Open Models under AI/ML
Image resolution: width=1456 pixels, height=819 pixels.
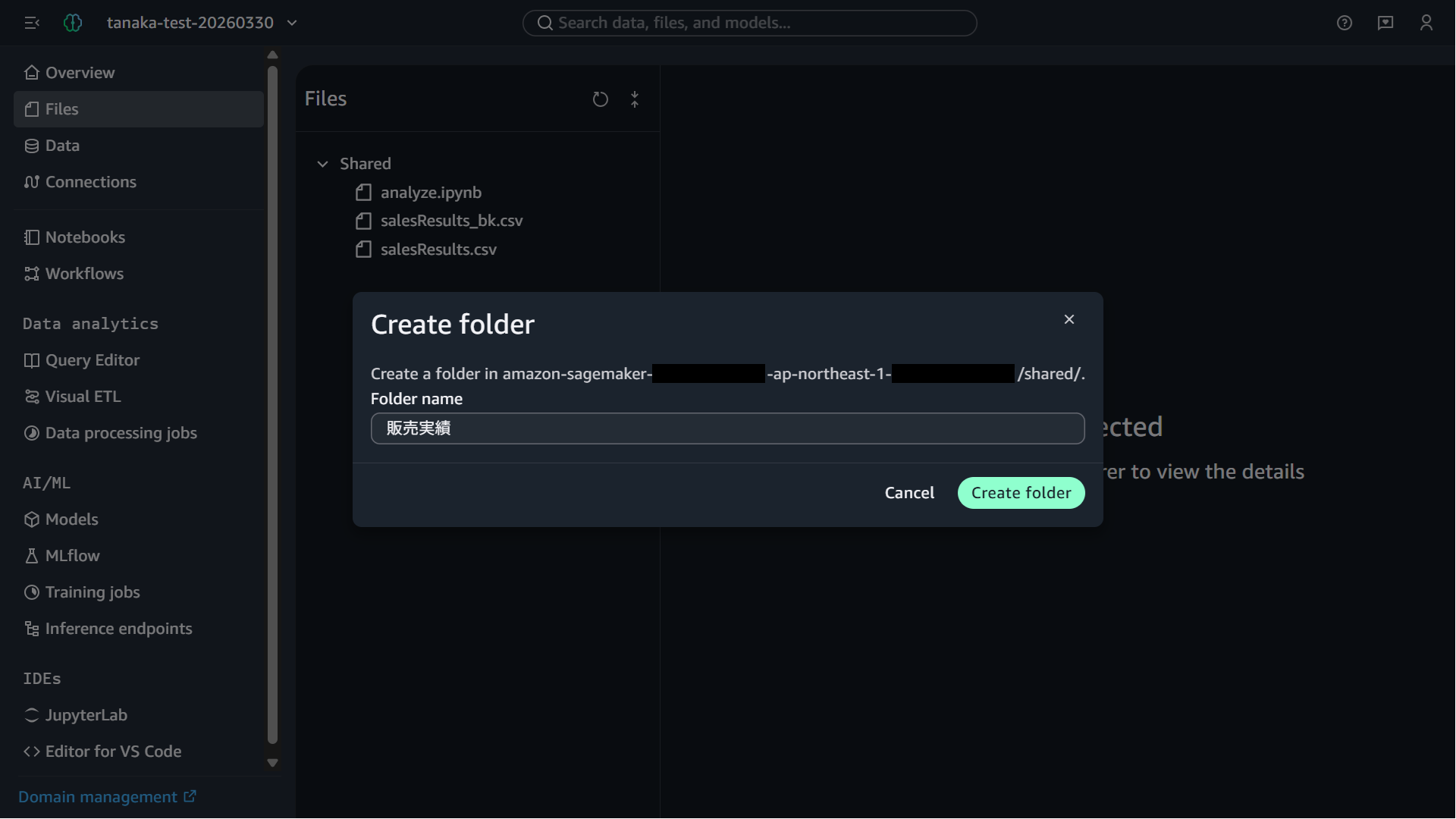click(x=139, y=519)
